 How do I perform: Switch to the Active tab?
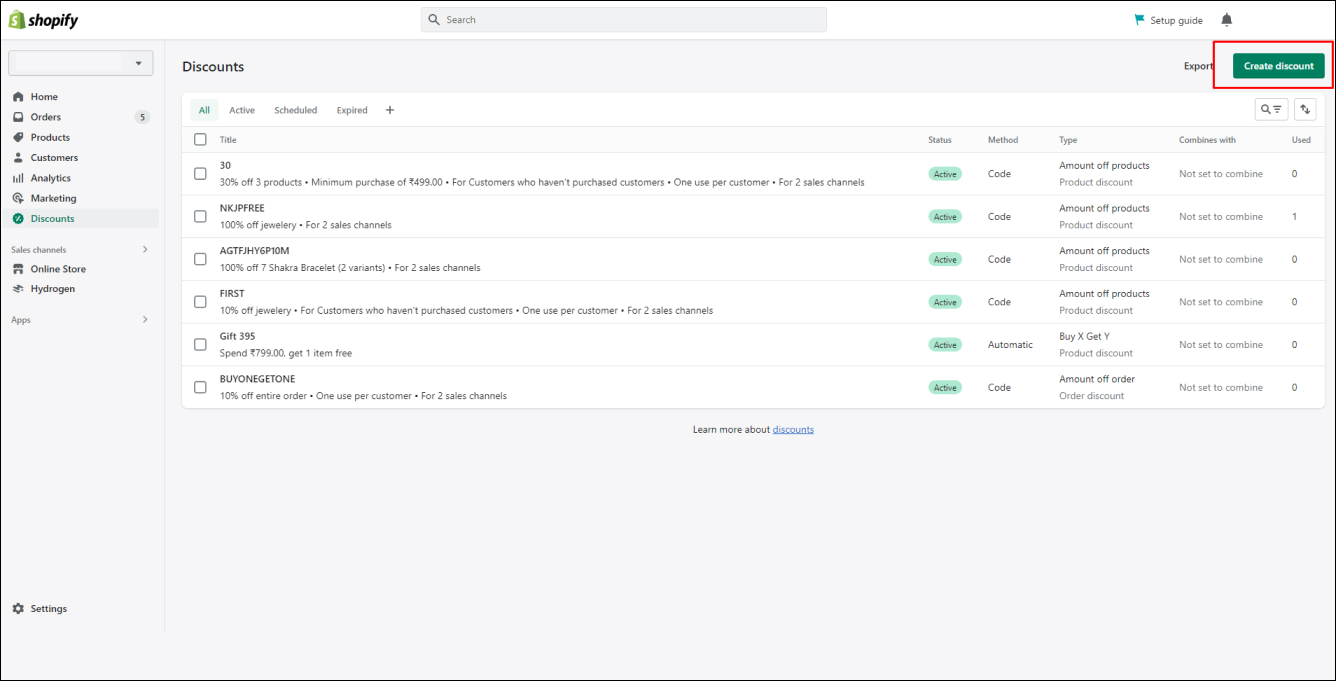click(242, 110)
